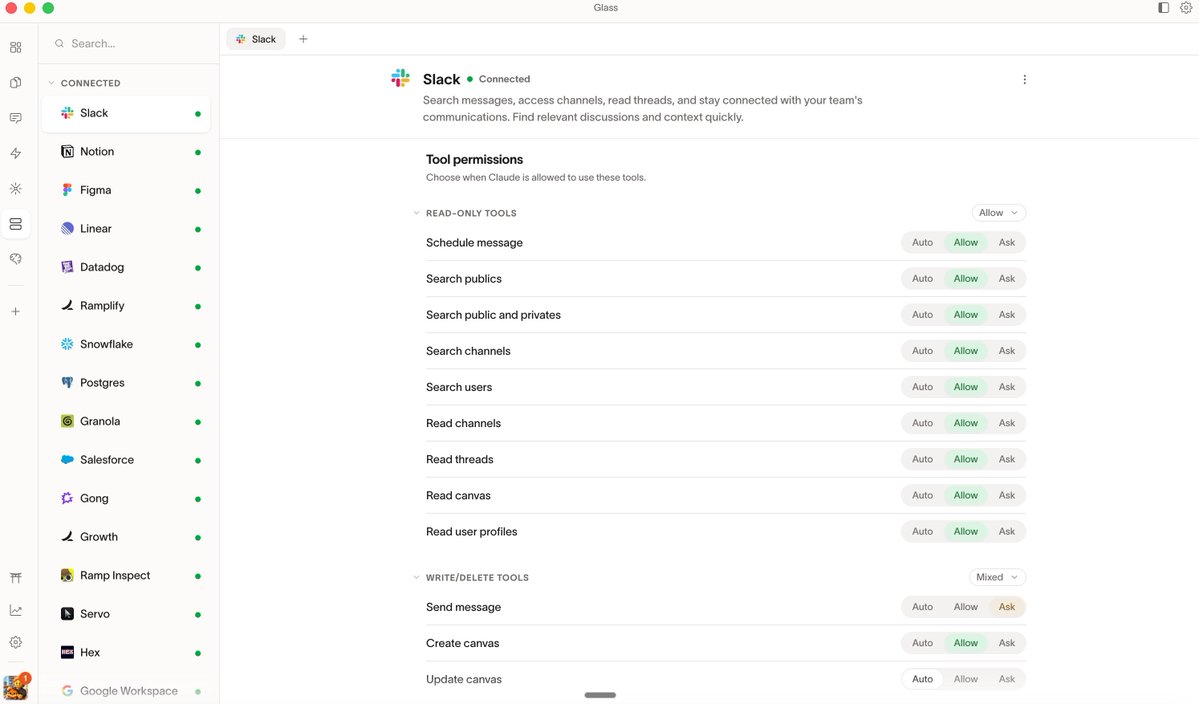
Task: Click the three-dot menu beside Slack Connected
Action: pos(1024,80)
